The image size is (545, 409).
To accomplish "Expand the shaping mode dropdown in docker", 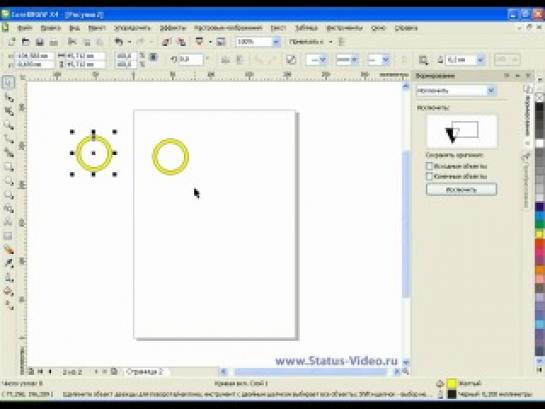I will pyautogui.click(x=491, y=91).
